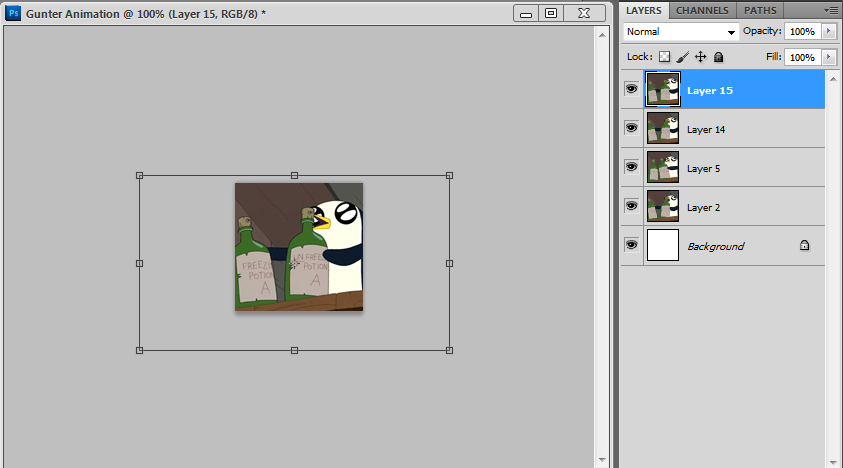Click the bottom-right transform handle
The width and height of the screenshot is (843, 468).
(449, 350)
